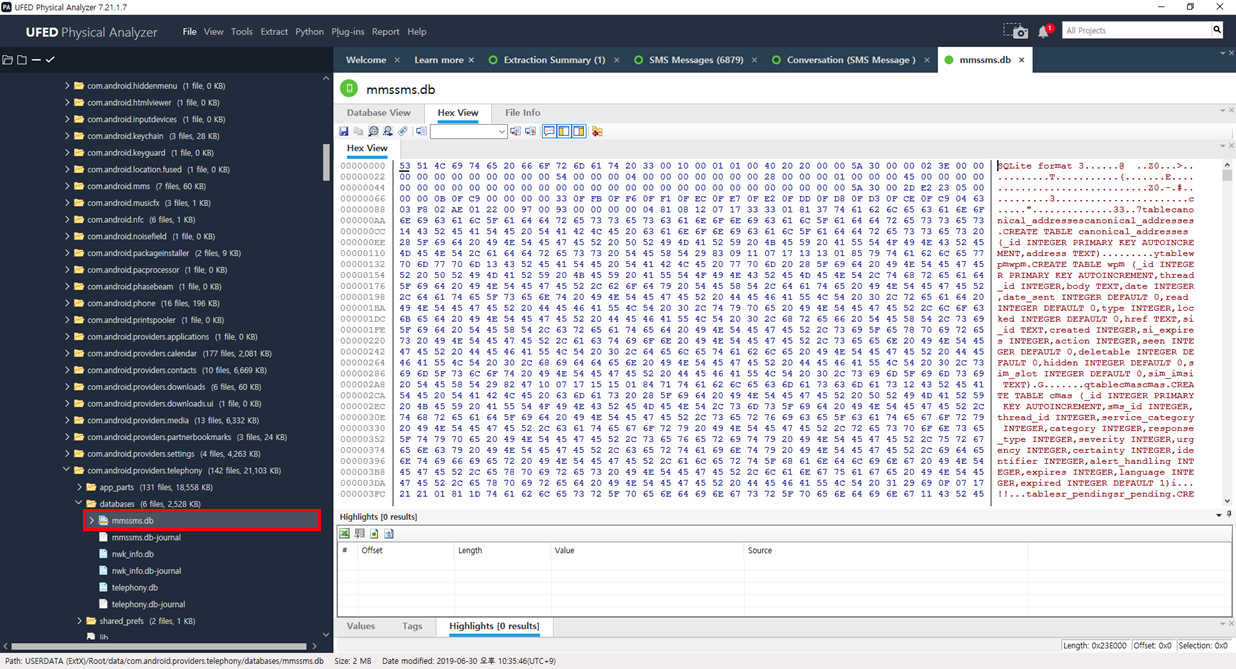Collapse com.android.providers.telephony folder
1236x669 pixels.
pos(67,470)
